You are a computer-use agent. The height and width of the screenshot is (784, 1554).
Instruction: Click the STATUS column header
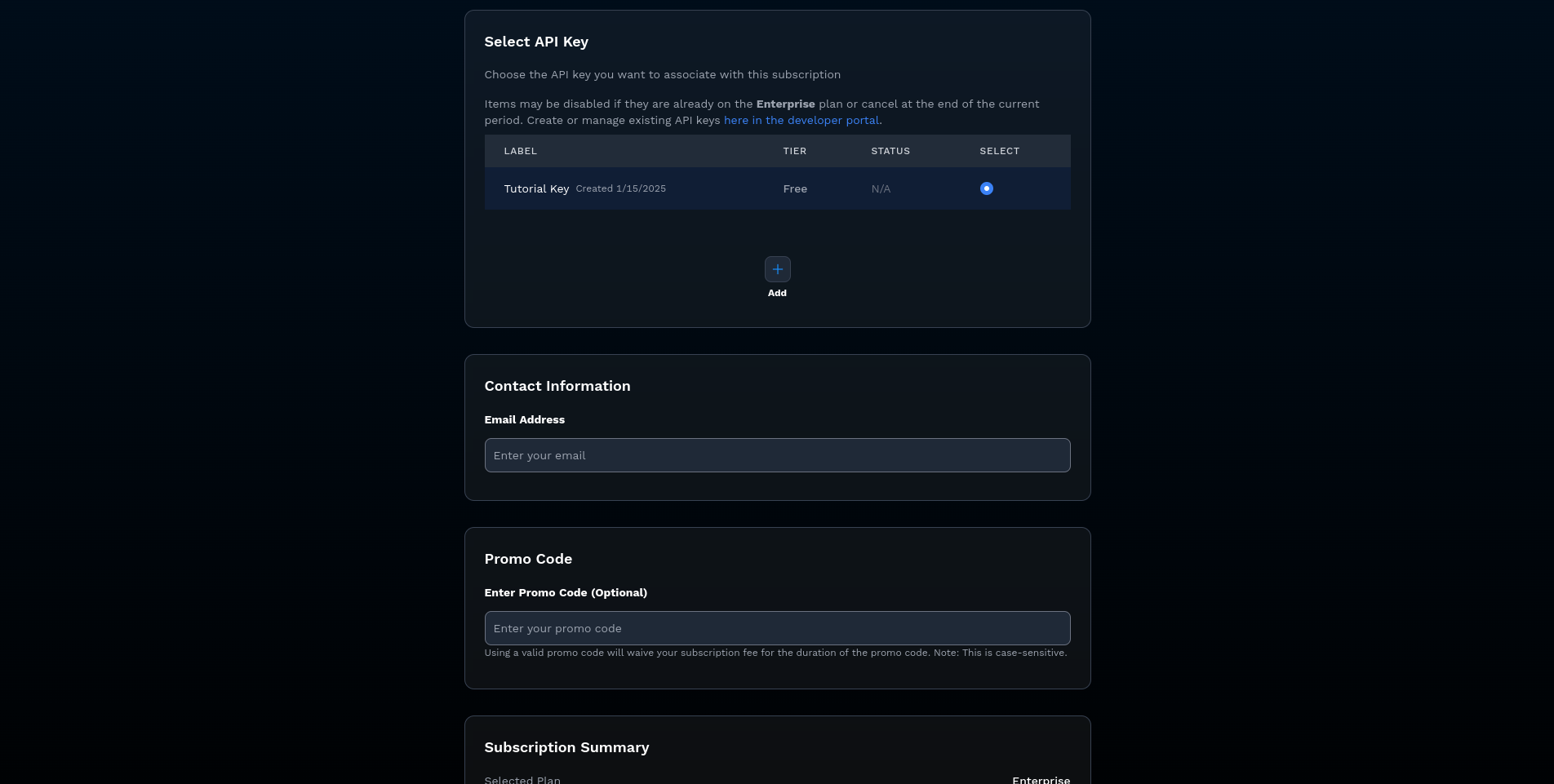[890, 151]
